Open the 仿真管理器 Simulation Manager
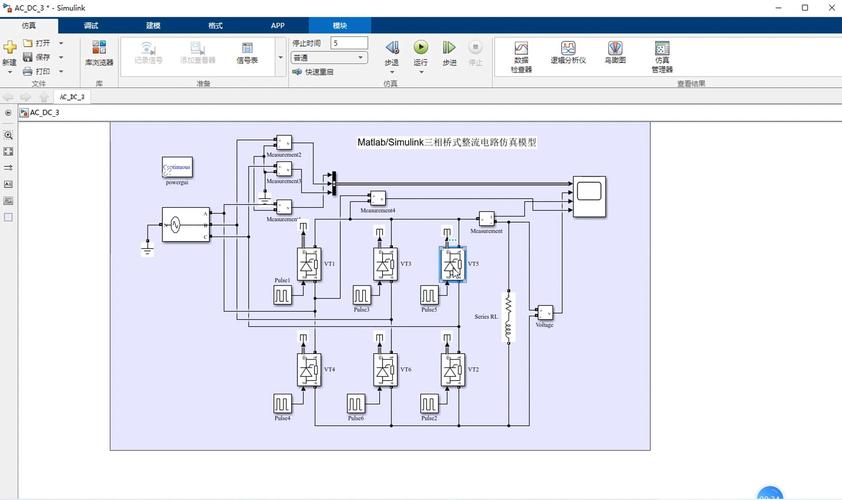Image resolution: width=842 pixels, height=500 pixels. point(662,57)
